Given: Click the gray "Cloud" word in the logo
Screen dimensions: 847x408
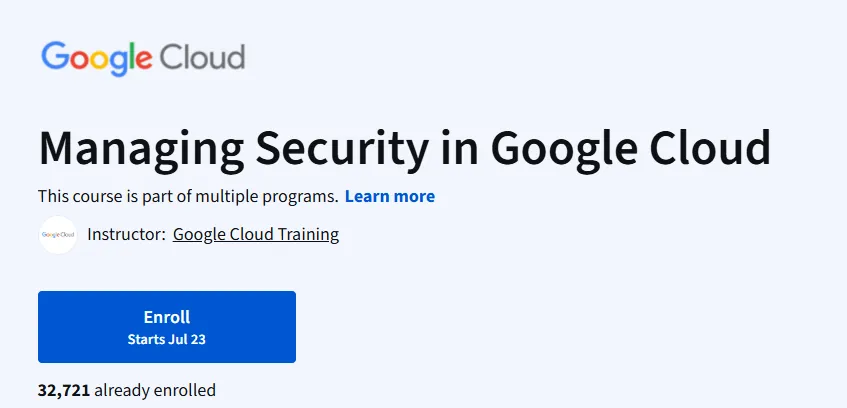Looking at the screenshot, I should click(x=202, y=56).
